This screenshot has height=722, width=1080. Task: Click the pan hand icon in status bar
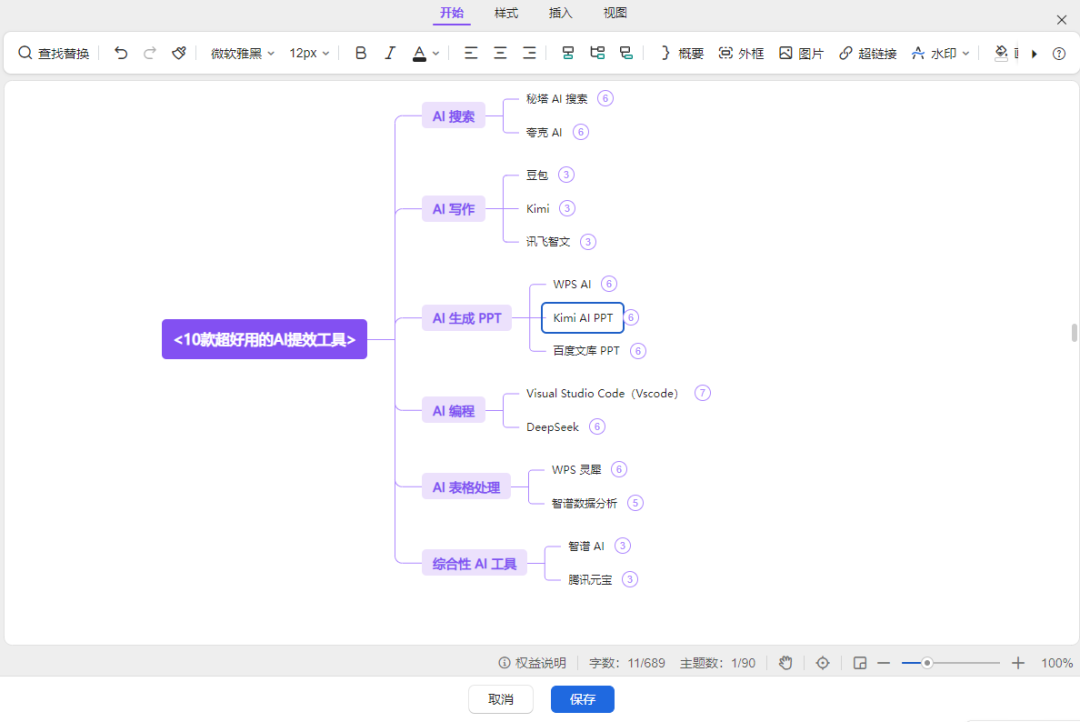pyautogui.click(x=785, y=663)
